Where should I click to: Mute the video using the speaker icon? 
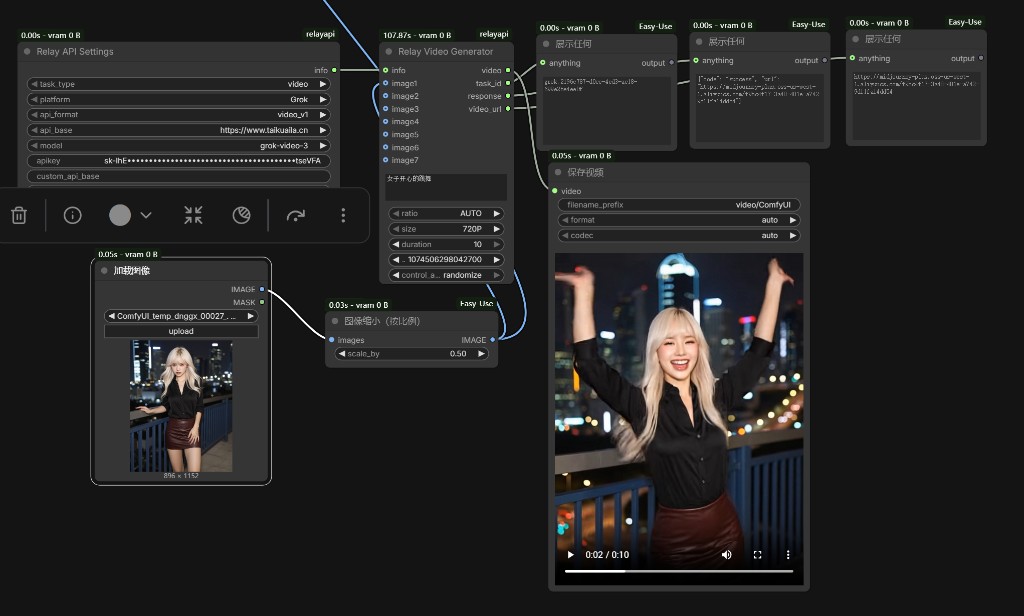click(727, 555)
